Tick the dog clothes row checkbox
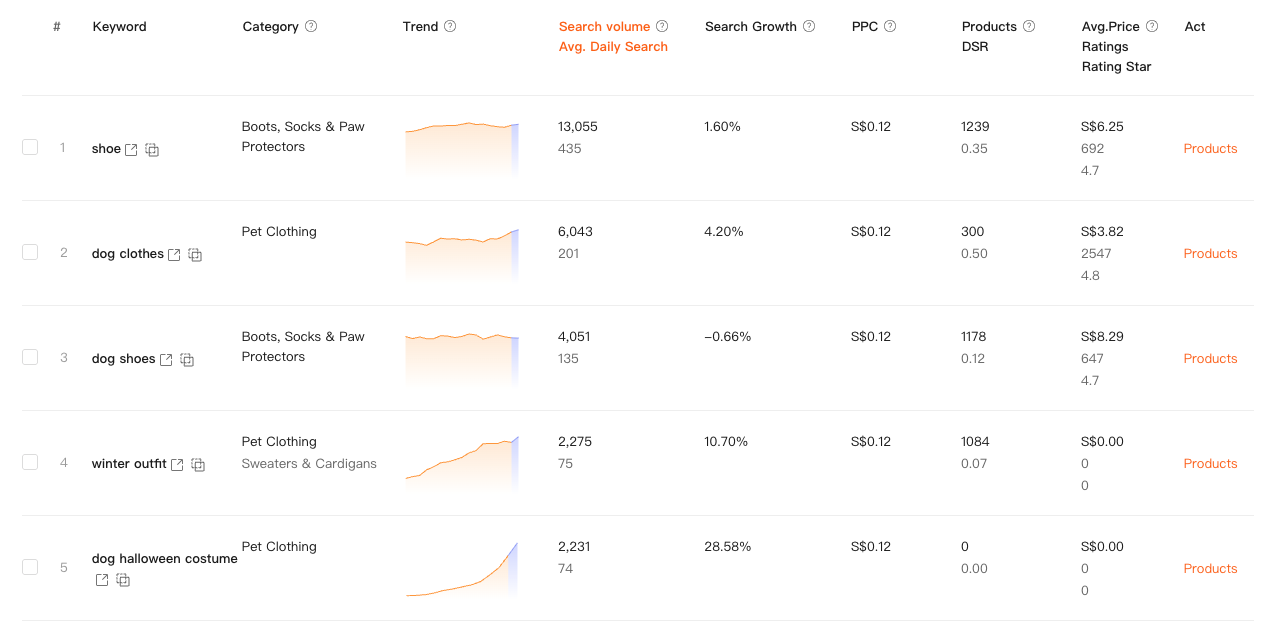Screen dimensions: 1270x621 pos(30,252)
